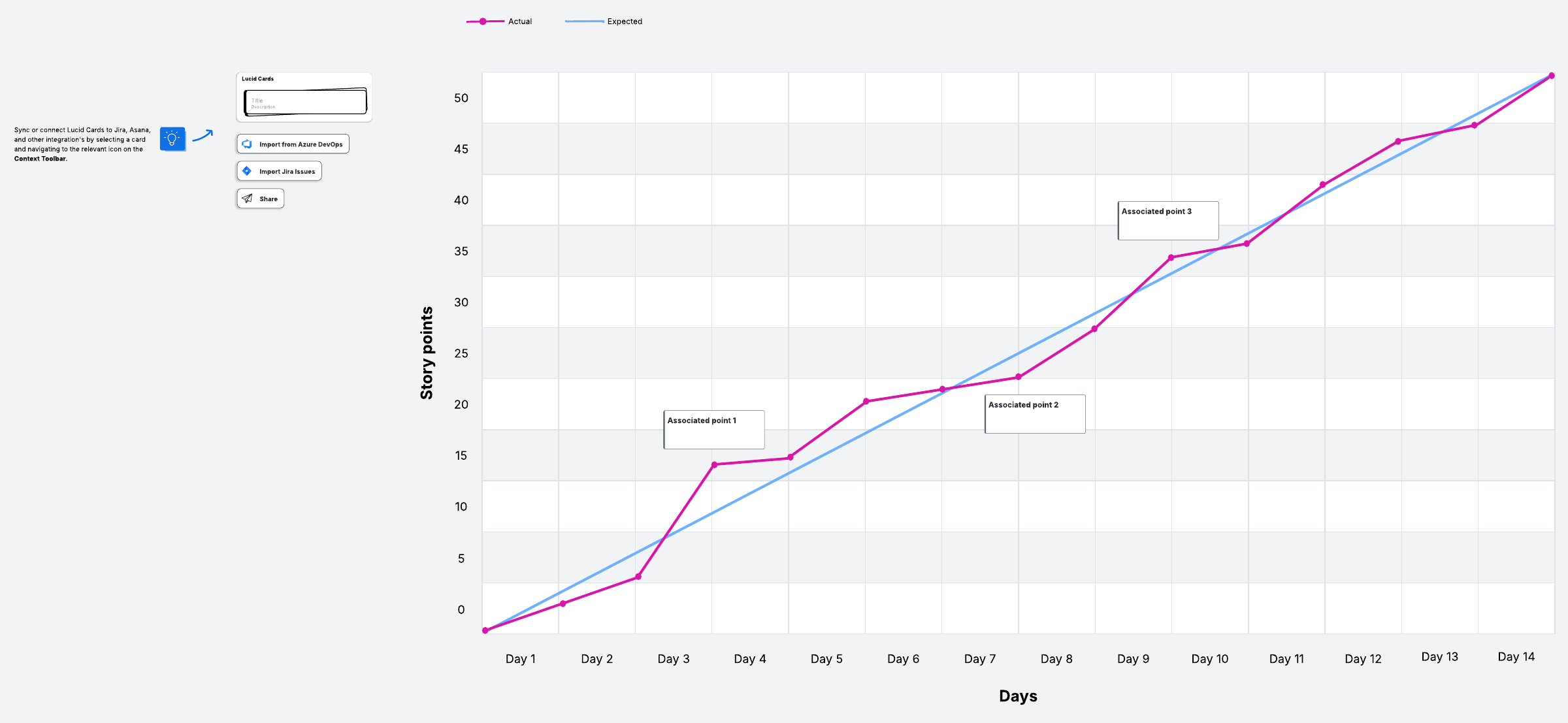
Task: Click the Story points axis title
Action: click(x=427, y=353)
